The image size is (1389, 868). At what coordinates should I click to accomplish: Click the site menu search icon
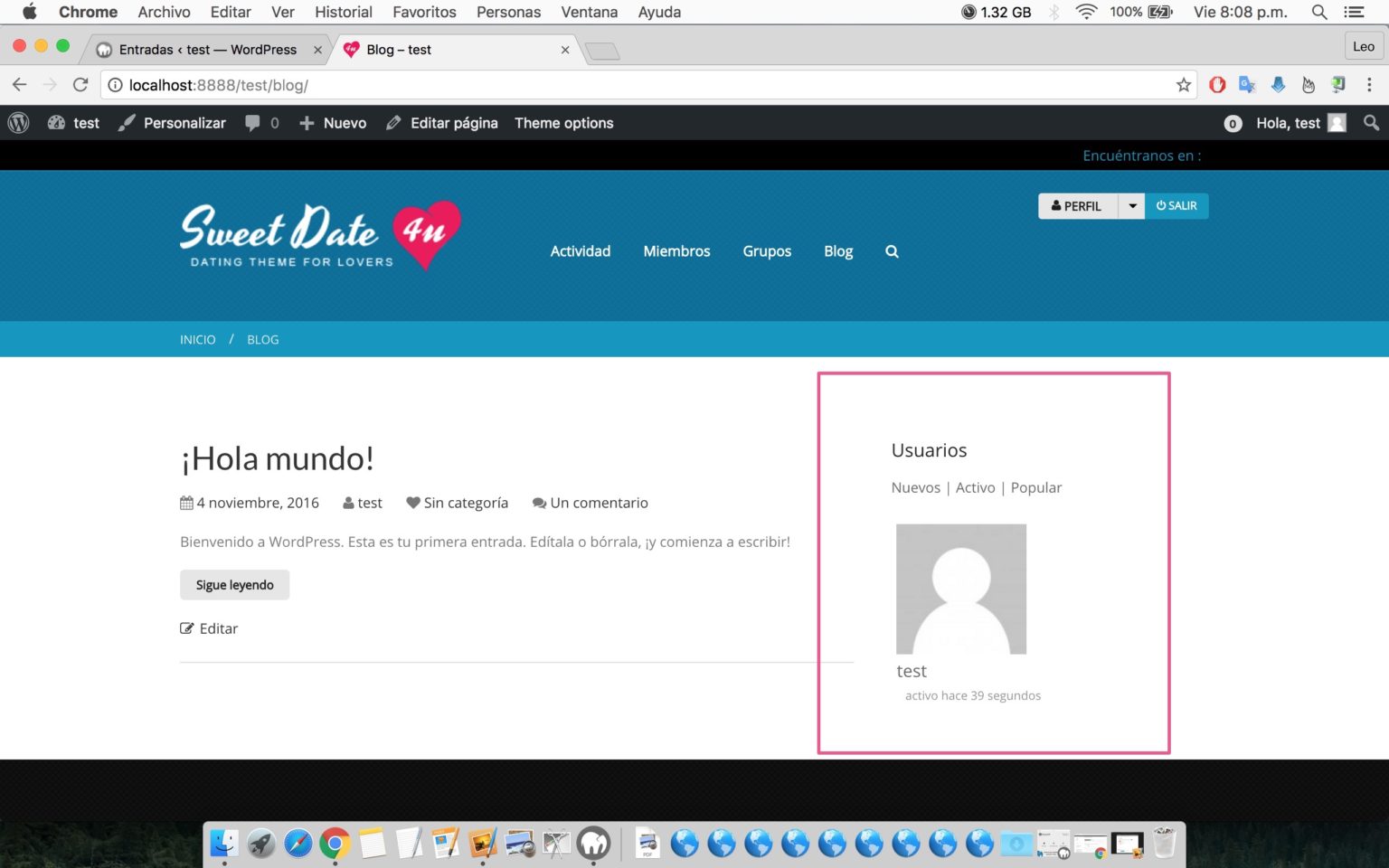coord(892,251)
